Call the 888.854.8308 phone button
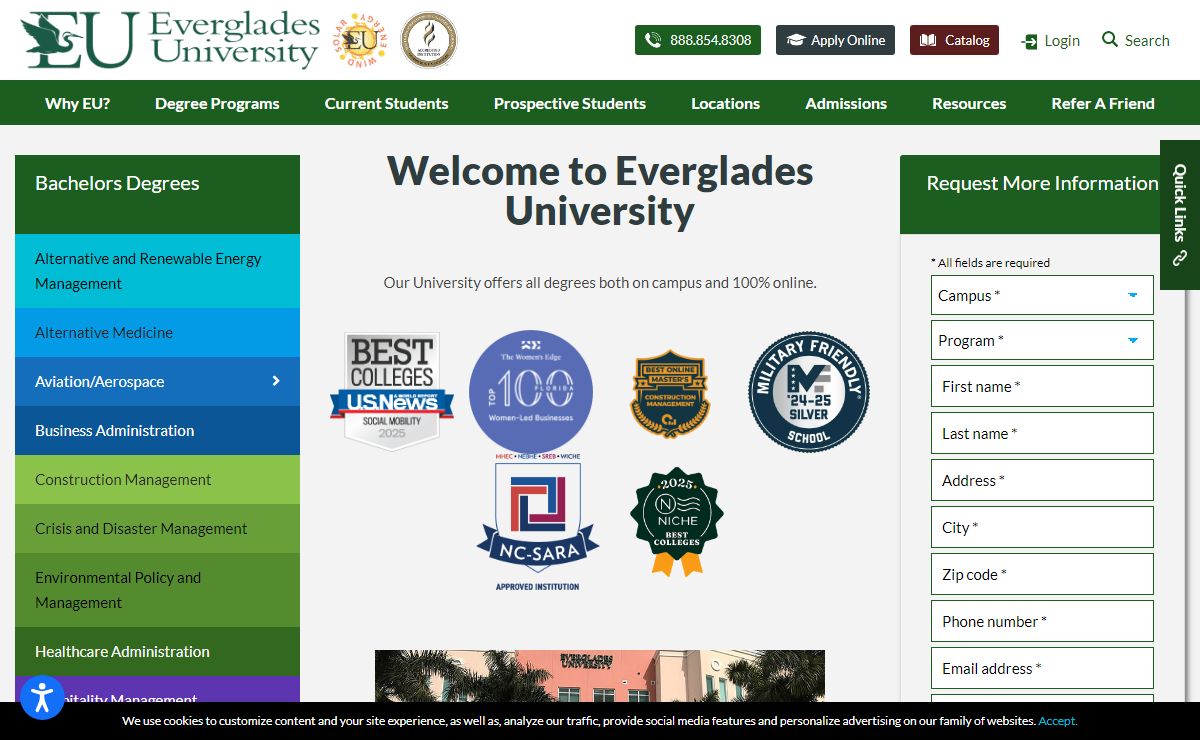Screen dimensions: 1200x740 698,40
